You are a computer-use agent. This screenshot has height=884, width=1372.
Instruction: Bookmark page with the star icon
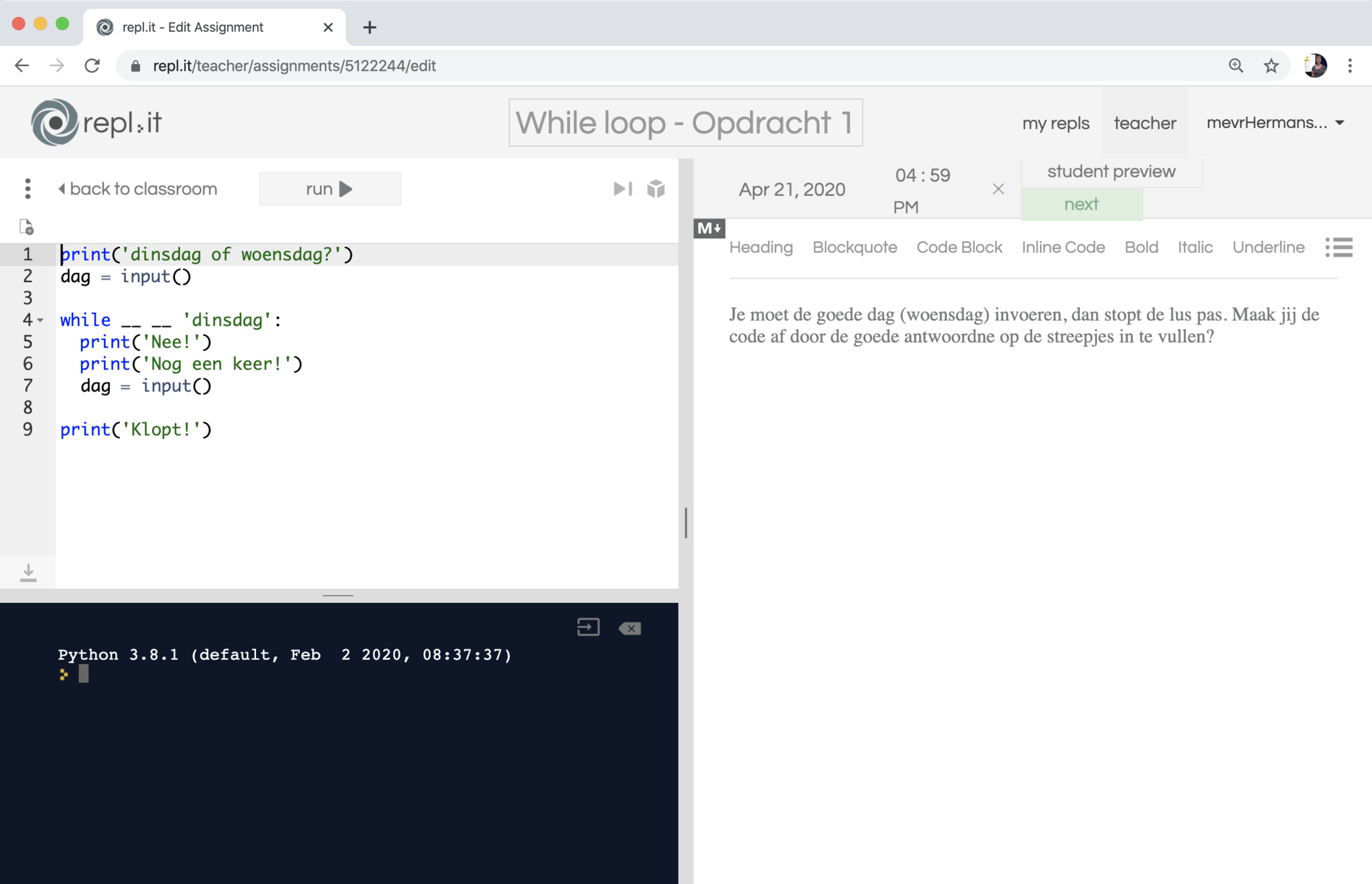(1270, 65)
